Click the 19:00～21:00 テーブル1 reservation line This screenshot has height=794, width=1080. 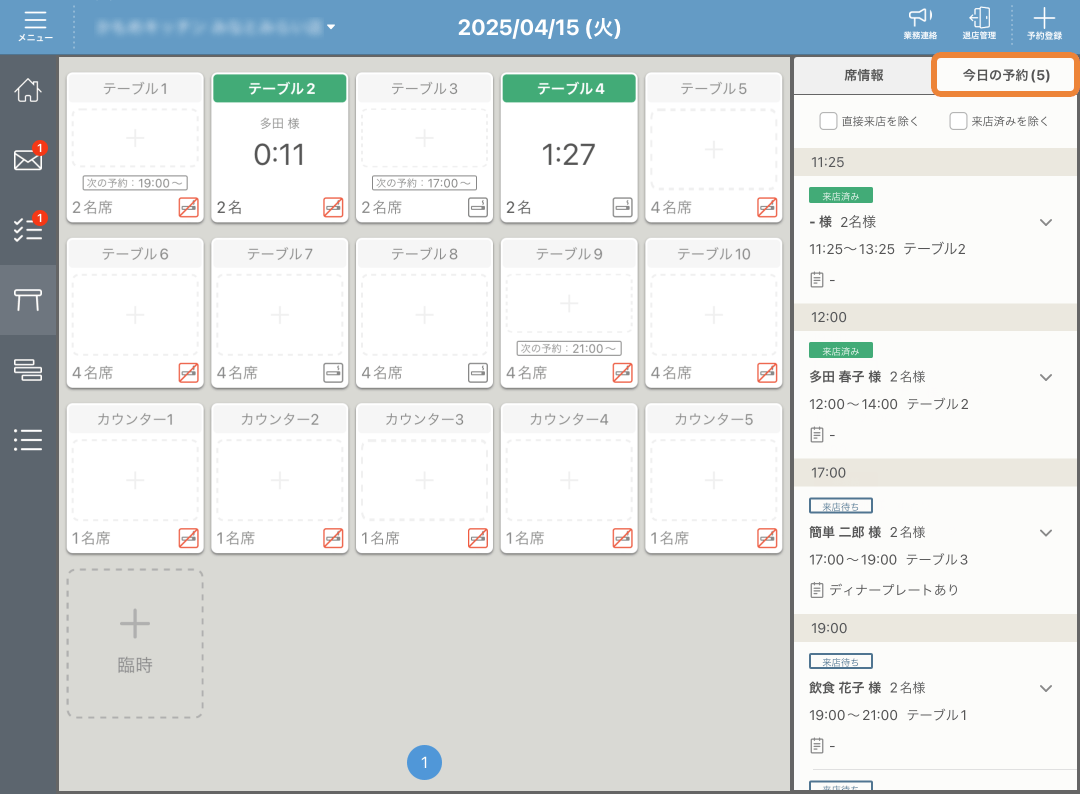pos(888,715)
